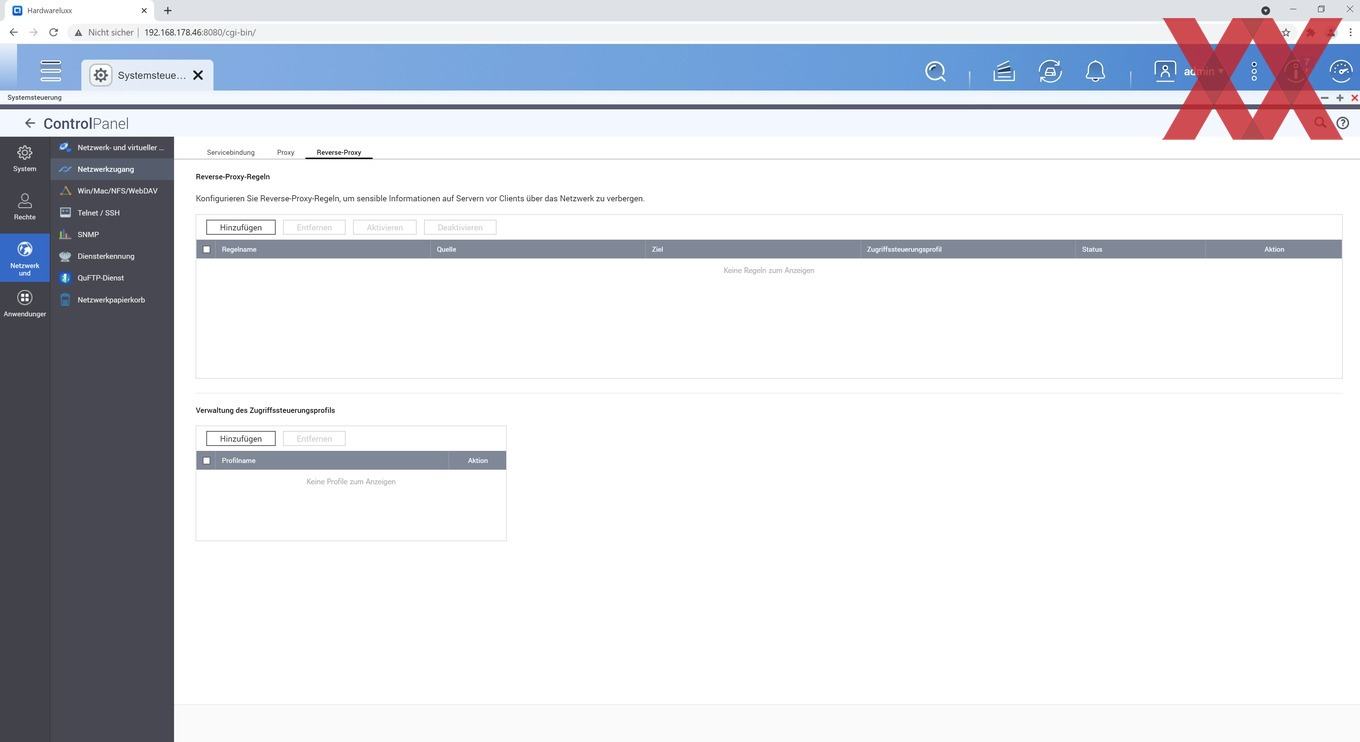Viewport: 1360px width, 742px height.
Task: Open Win/Mac/NFS/WebDAV entry
Action: [112, 191]
